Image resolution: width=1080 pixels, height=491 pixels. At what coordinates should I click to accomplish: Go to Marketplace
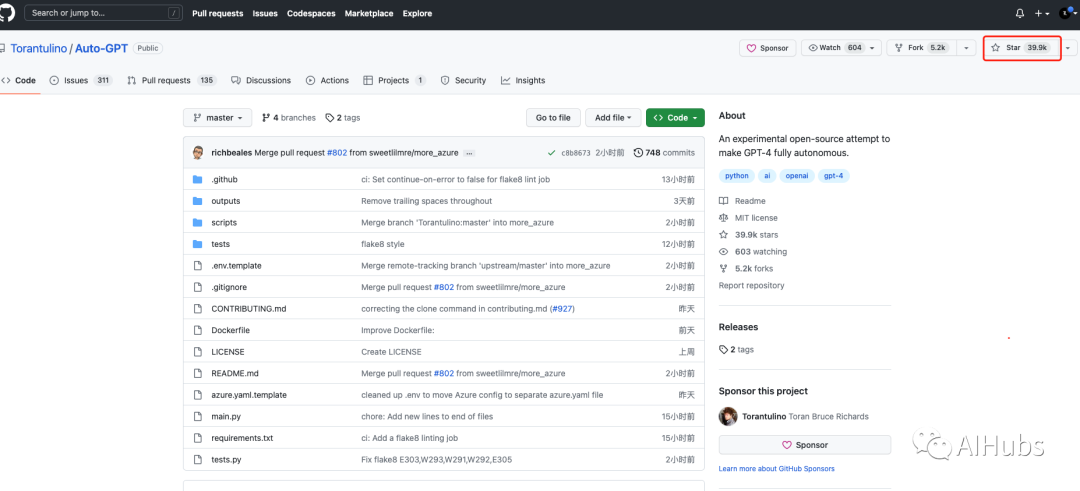tap(368, 13)
